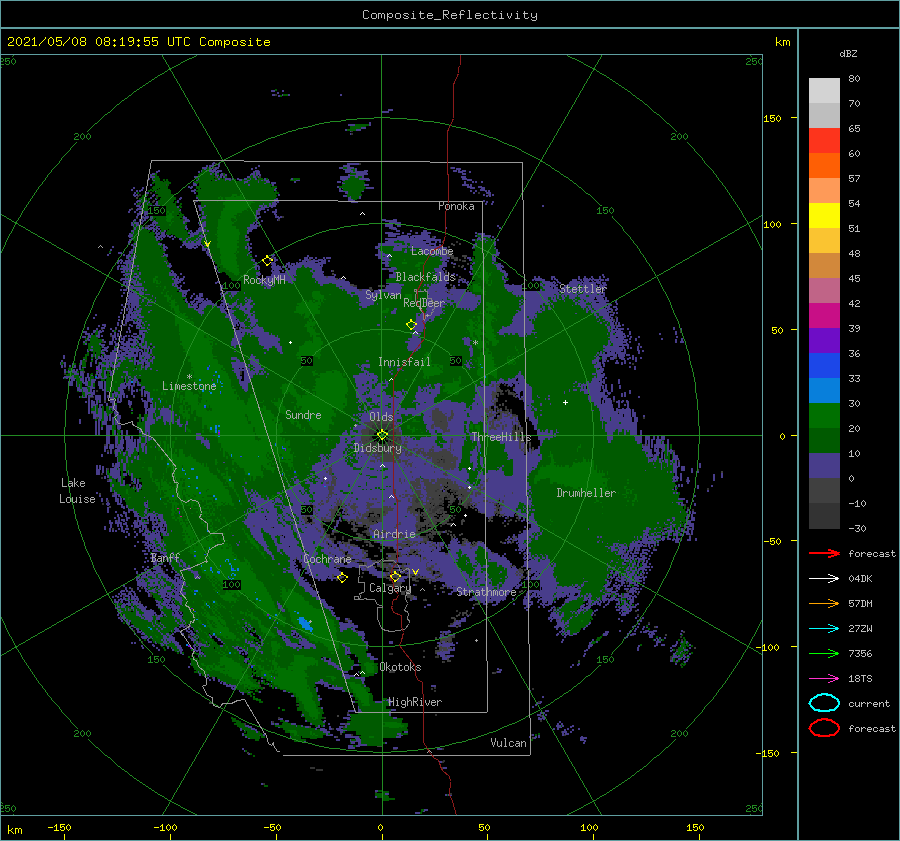The image size is (900, 841).
Task: Click the Okotoks city label
Action: click(400, 667)
